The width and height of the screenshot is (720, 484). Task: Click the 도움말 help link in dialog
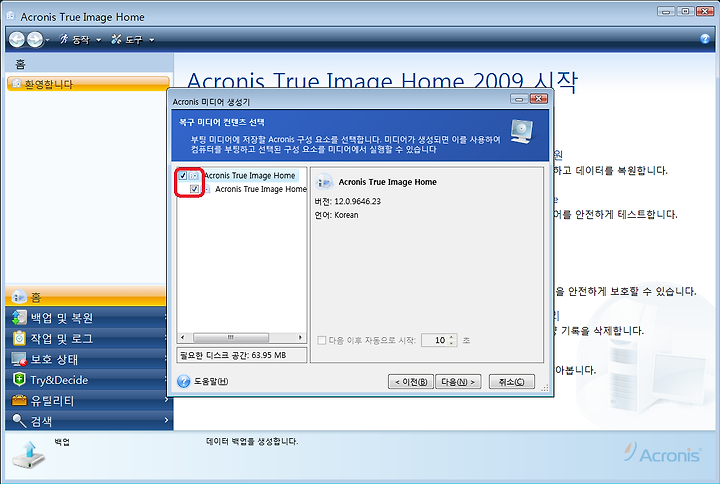click(211, 382)
